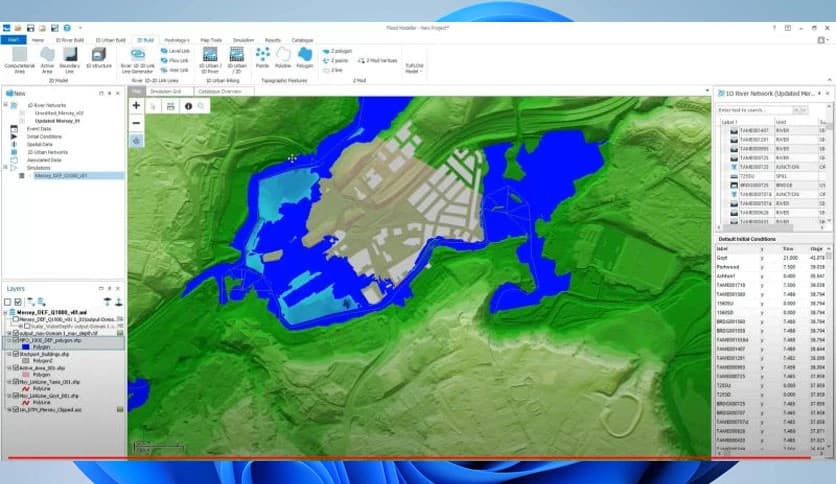Open the Results ribbon tab

[273, 40]
